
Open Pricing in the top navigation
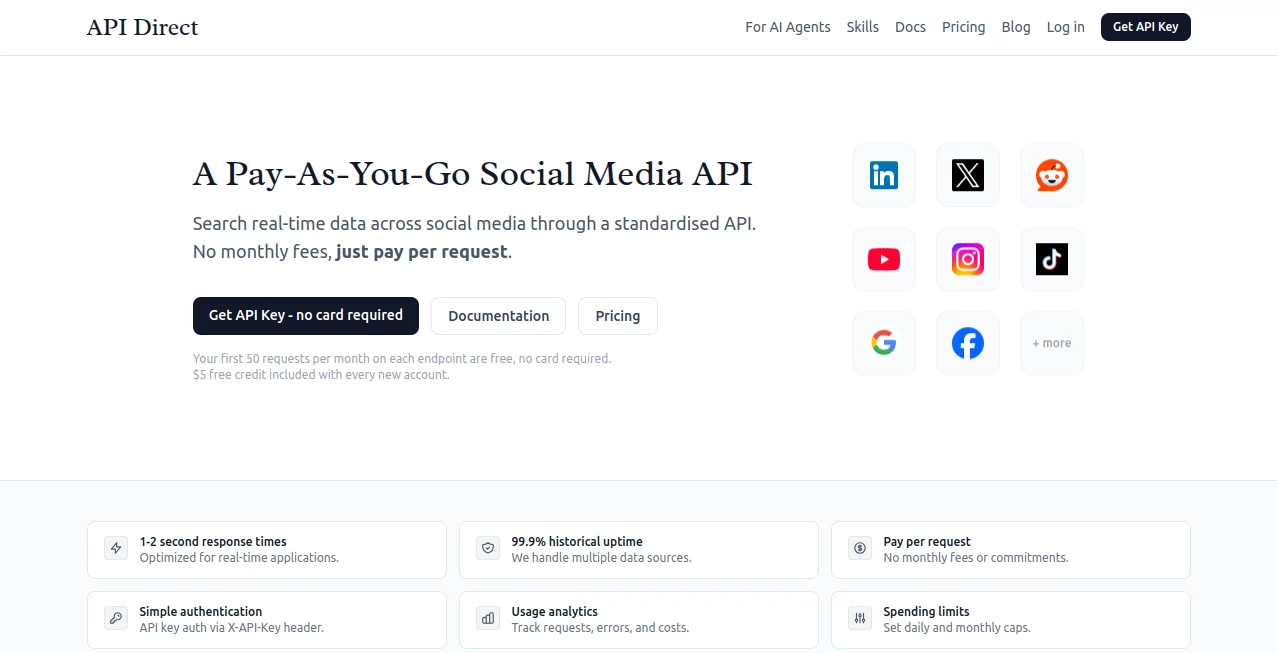(x=964, y=27)
